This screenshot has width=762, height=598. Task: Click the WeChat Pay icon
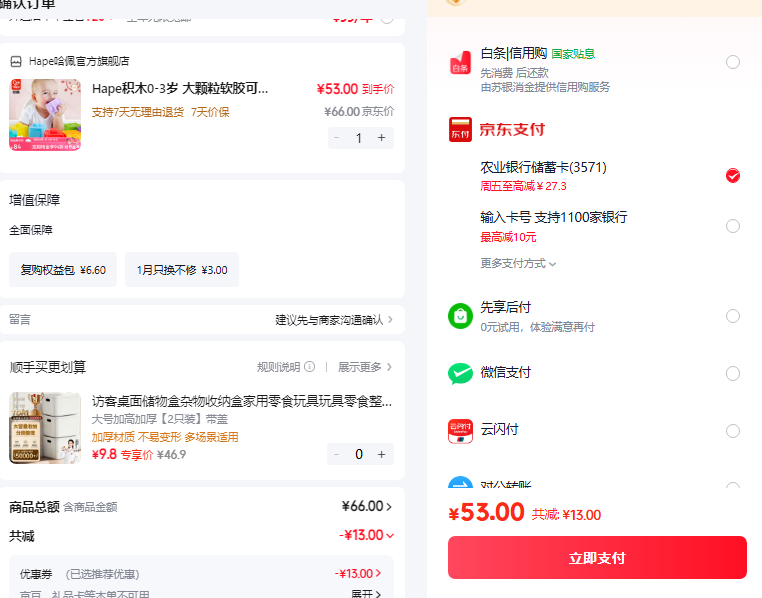coord(460,374)
